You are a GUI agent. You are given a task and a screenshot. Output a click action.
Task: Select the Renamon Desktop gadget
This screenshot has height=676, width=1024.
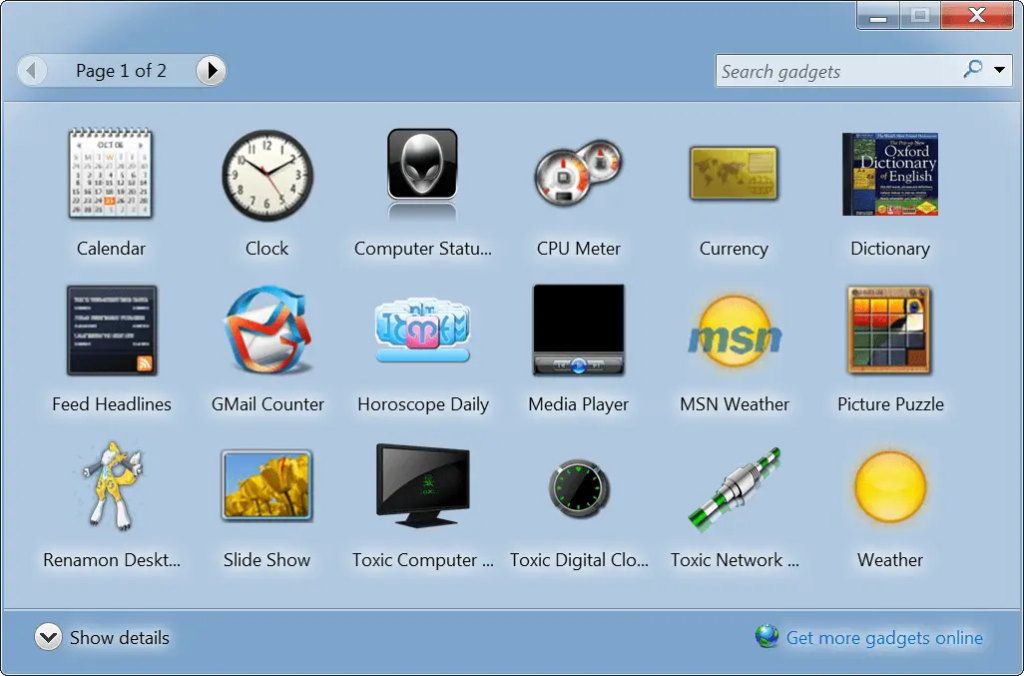point(111,486)
